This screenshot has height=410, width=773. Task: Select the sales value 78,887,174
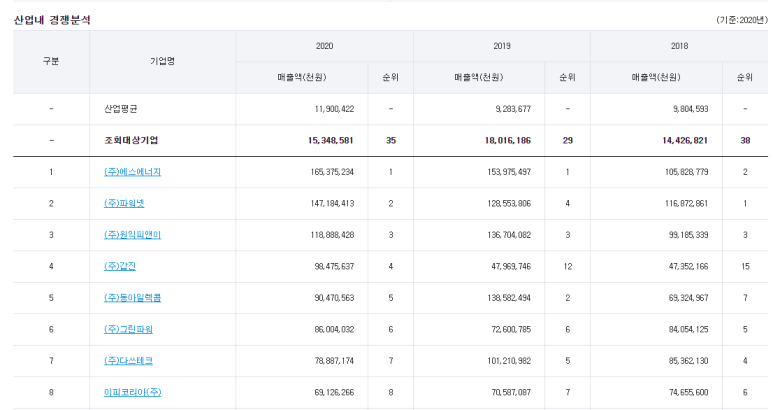click(x=334, y=361)
